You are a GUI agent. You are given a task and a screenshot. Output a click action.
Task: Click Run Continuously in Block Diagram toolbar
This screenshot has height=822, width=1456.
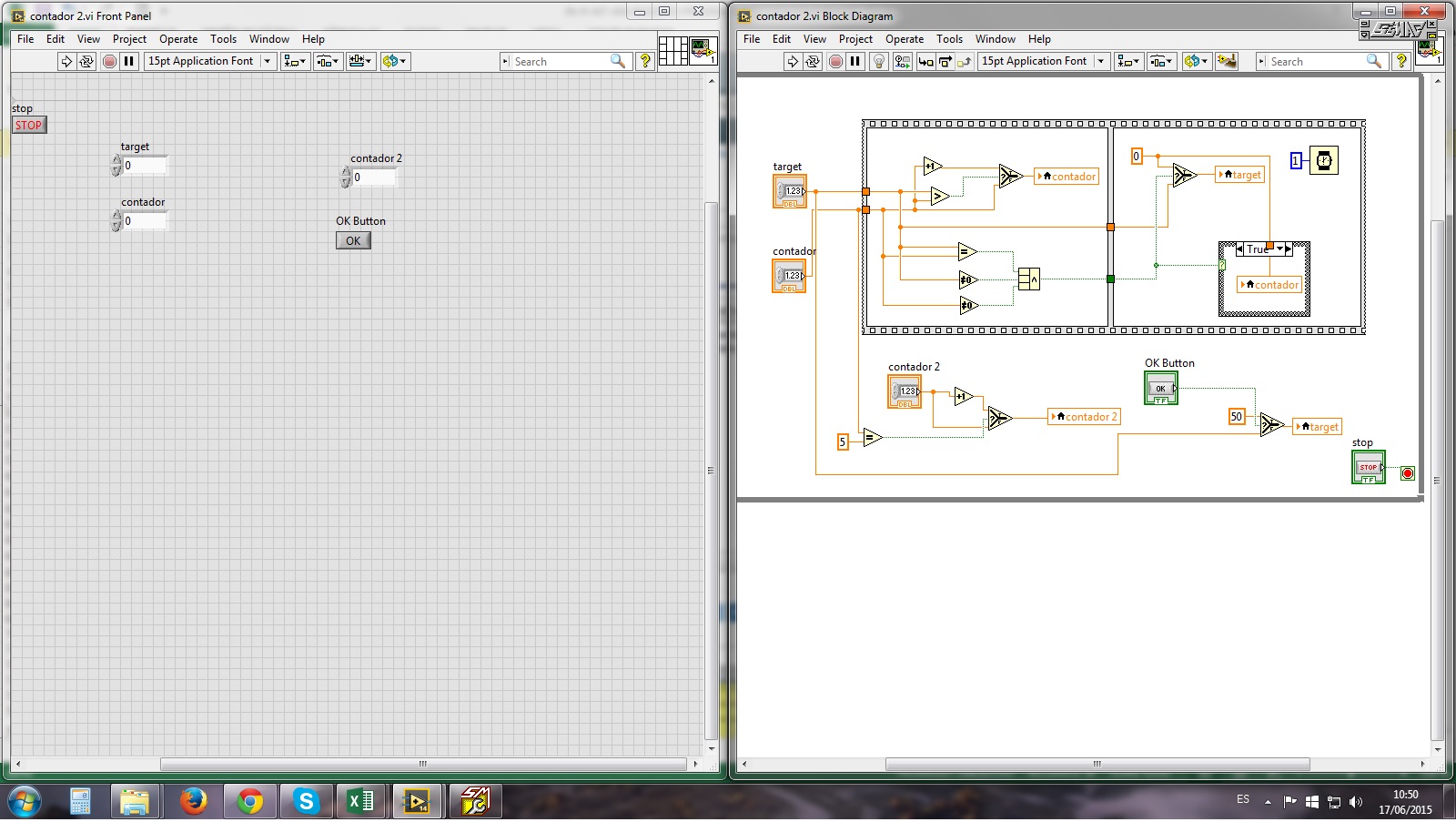813,61
